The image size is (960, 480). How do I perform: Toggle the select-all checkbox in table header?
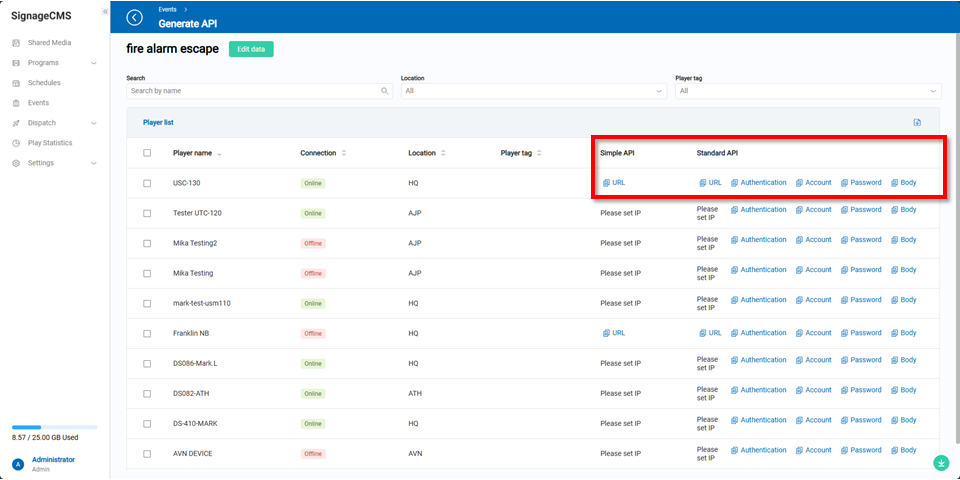pos(147,153)
